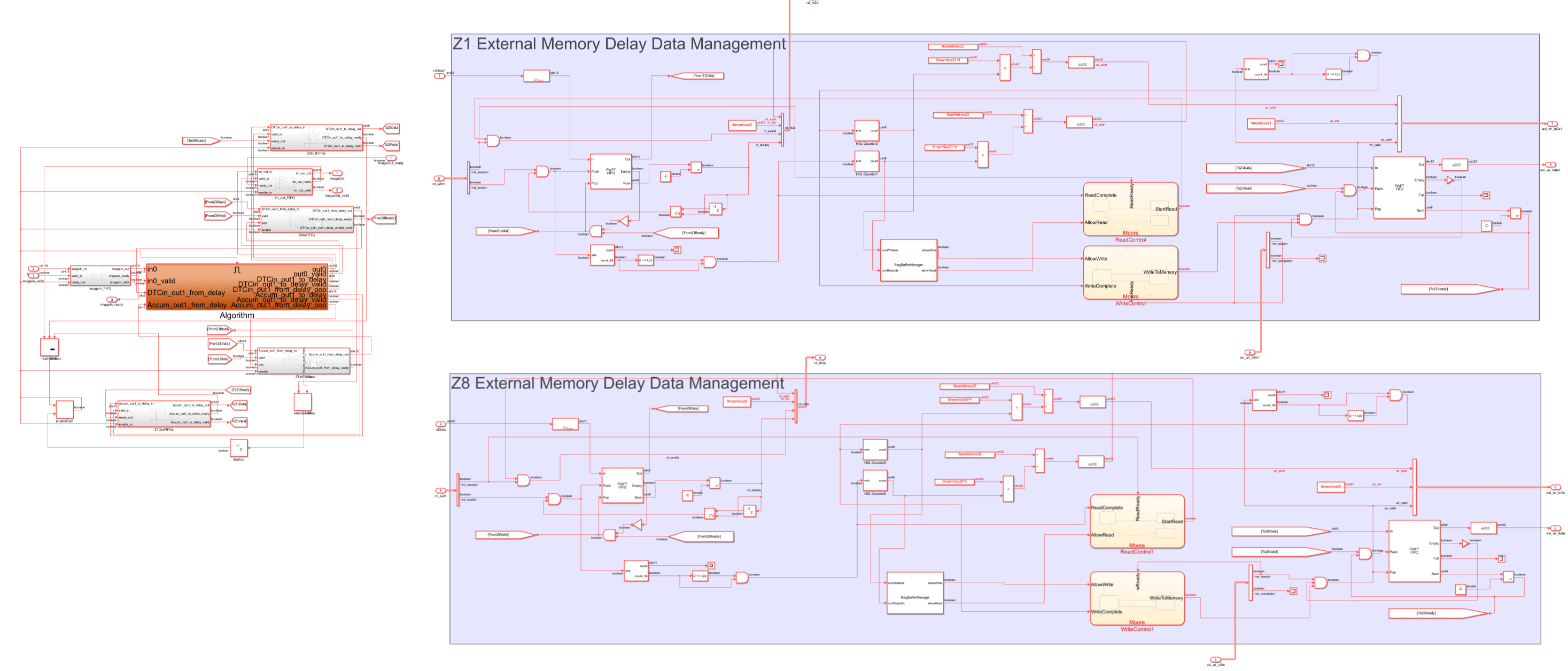Select the Z1 External Memory Delay area title
Viewport: 1568px width, 671px height.
tap(618, 44)
